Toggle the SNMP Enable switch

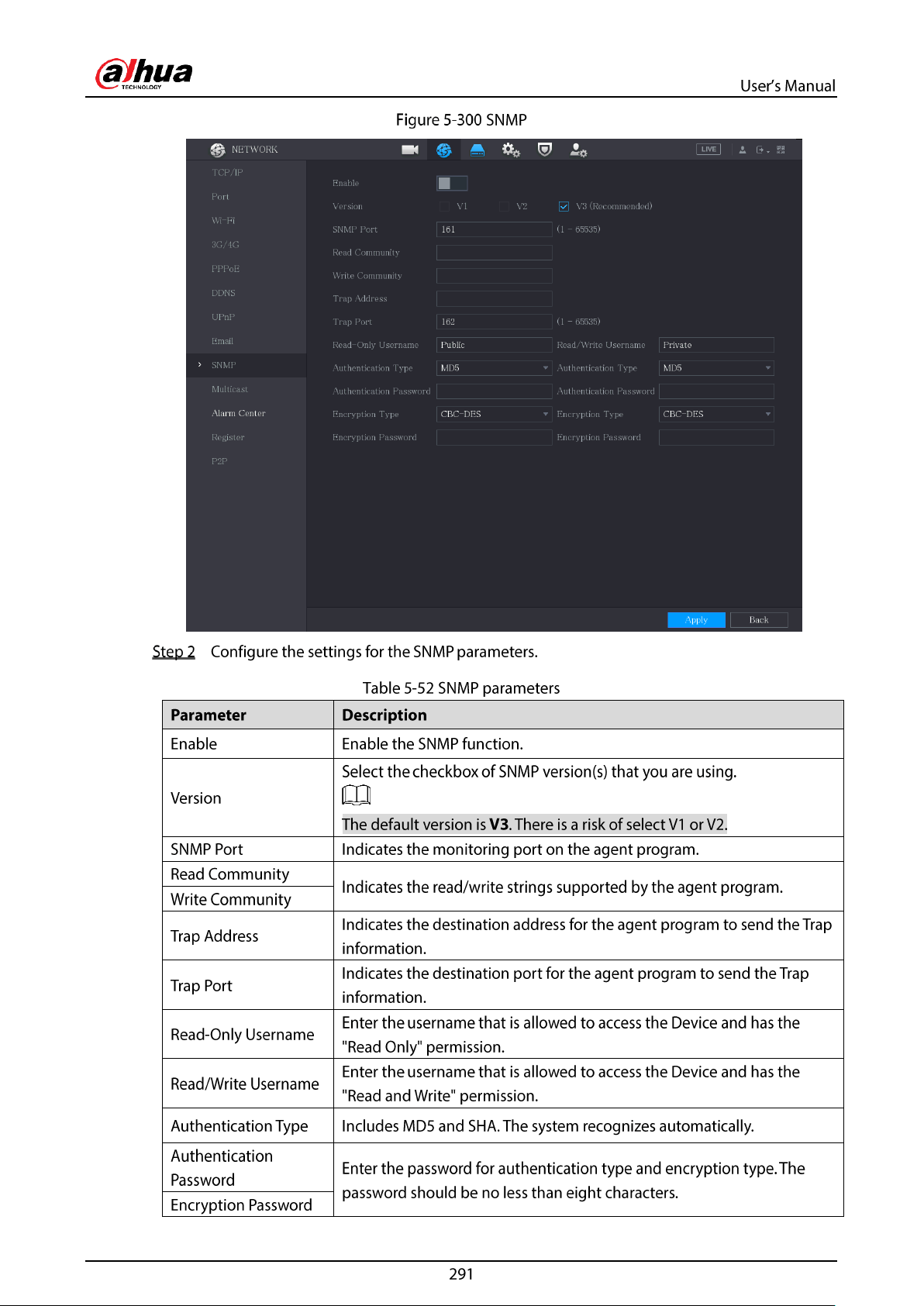[452, 183]
